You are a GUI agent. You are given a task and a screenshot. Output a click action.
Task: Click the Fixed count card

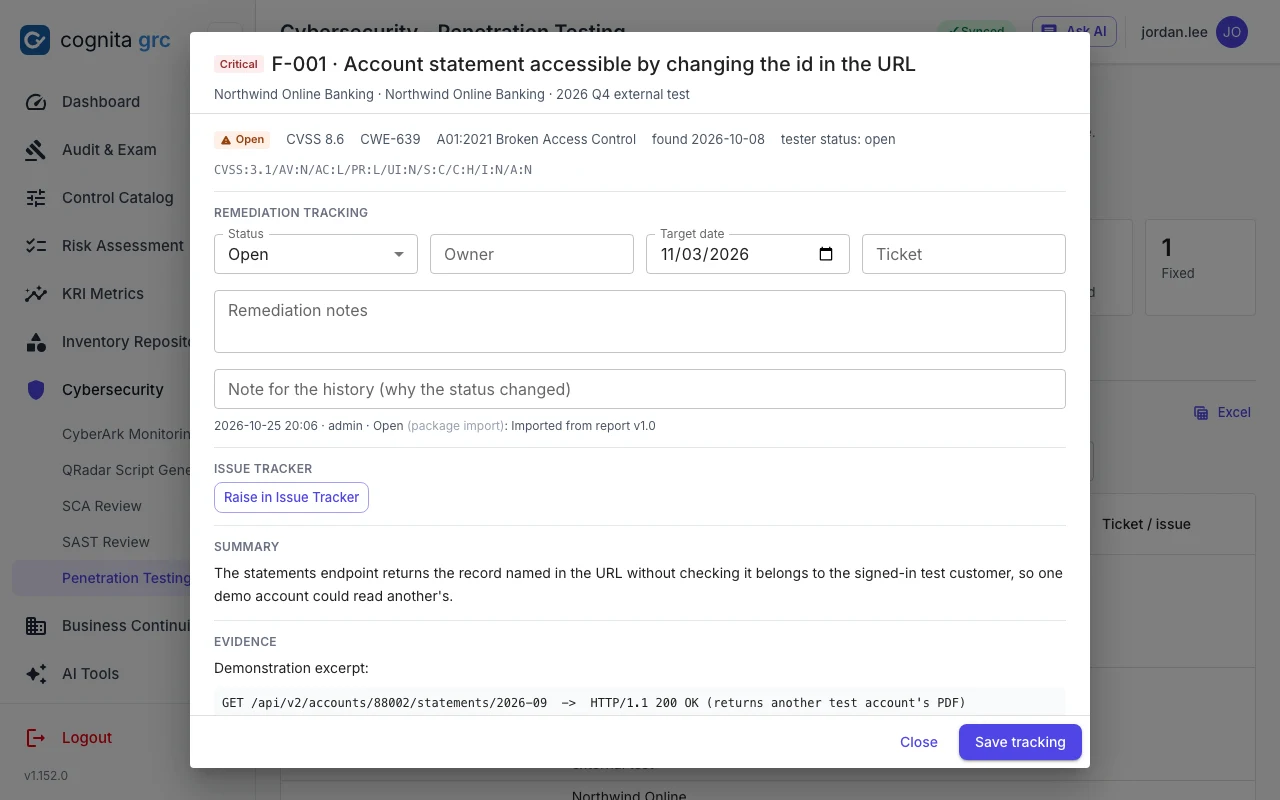[1200, 267]
